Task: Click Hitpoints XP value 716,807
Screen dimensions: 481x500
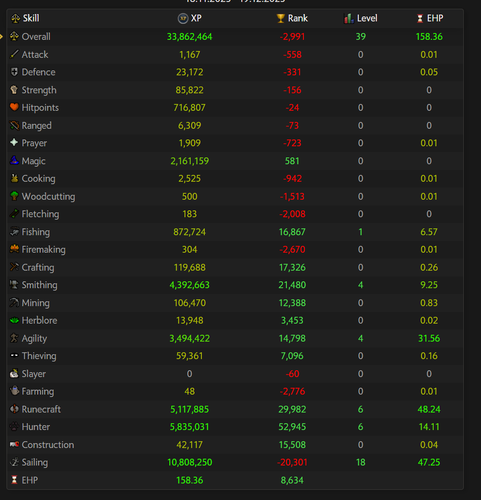Action: click(189, 108)
